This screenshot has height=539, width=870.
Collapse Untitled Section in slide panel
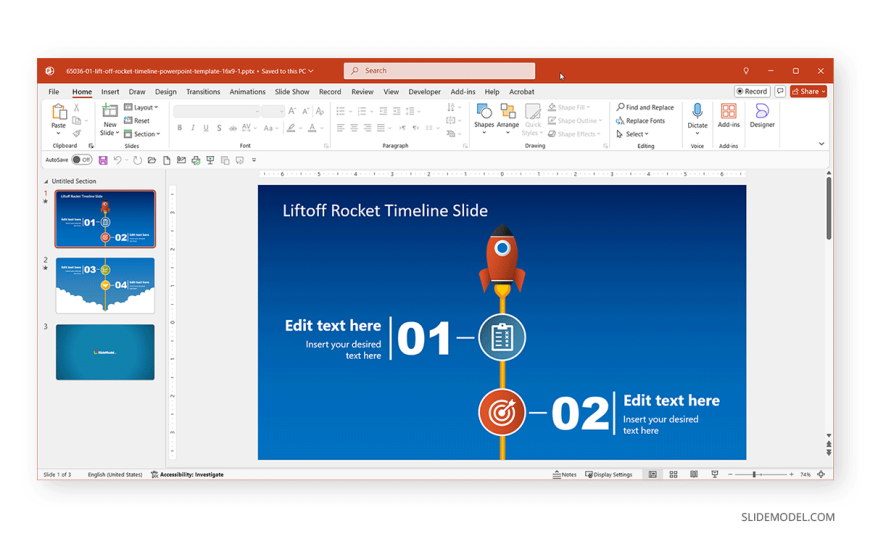click(x=46, y=182)
